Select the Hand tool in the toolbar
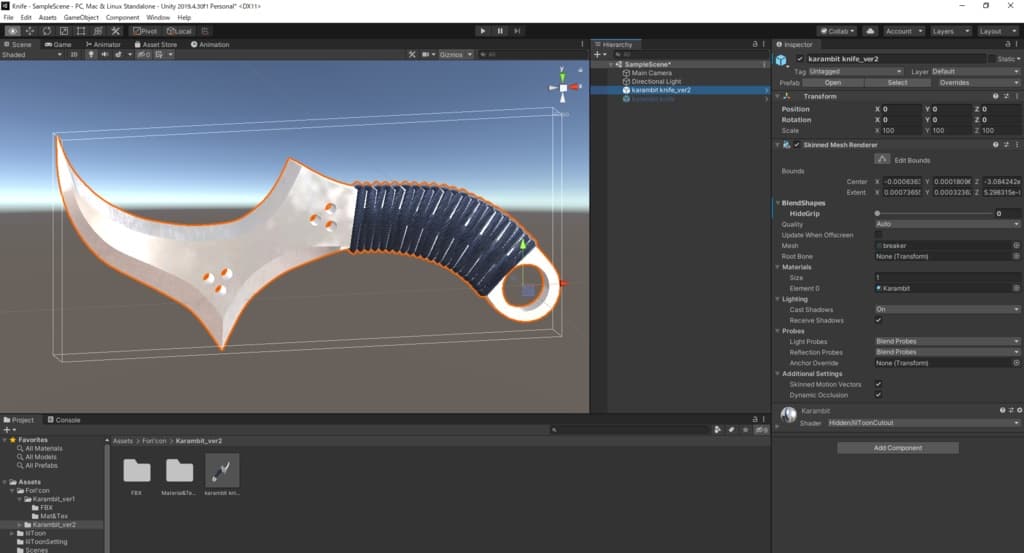The width and height of the screenshot is (1024, 553). tap(12, 31)
